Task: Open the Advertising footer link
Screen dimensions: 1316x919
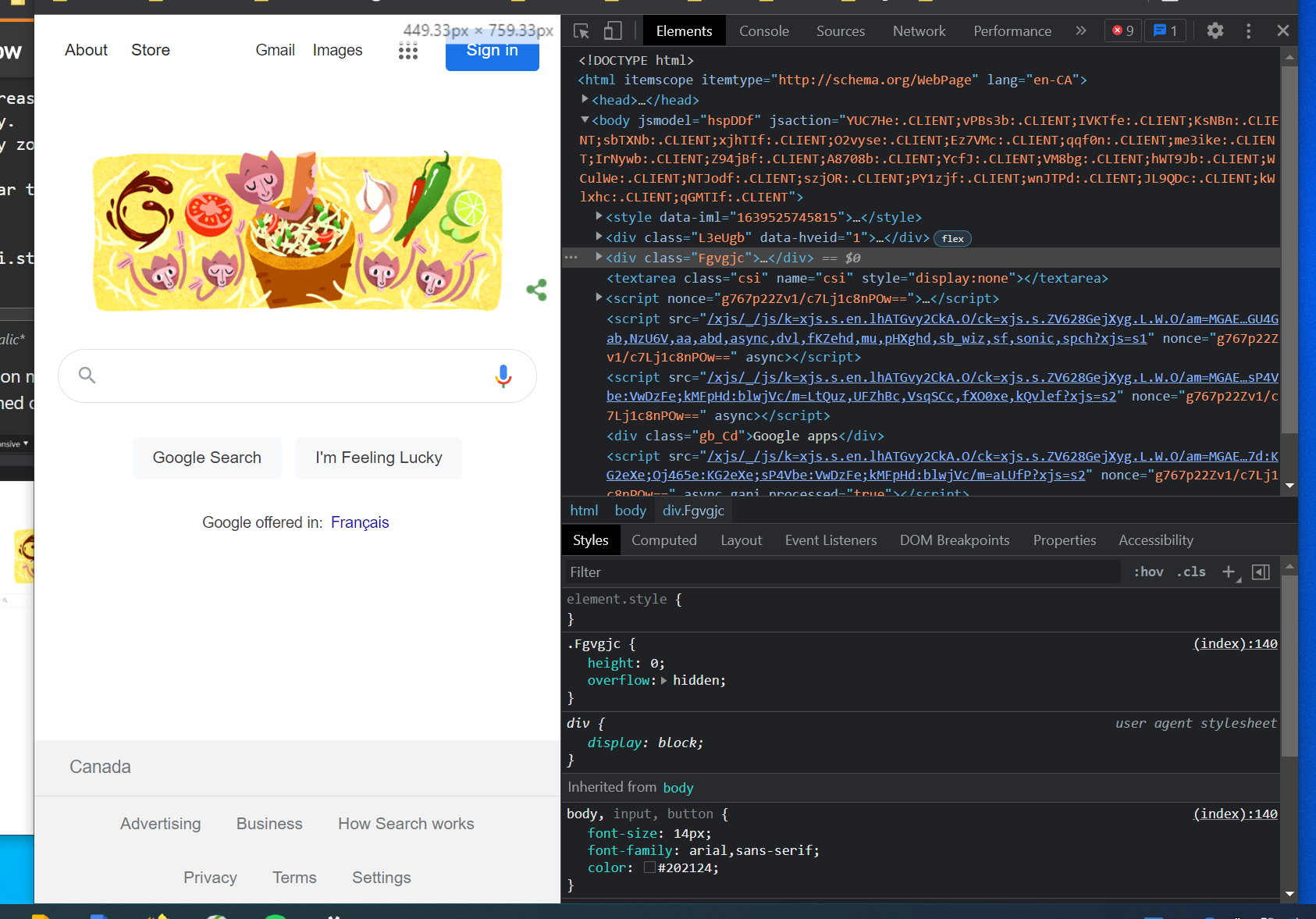Action: click(161, 824)
